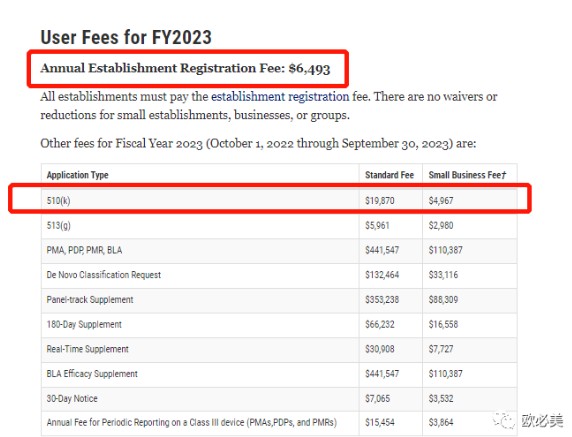The height and width of the screenshot is (437, 572).
Task: Select Annual Fee for Periodic Reporting row
Action: pyautogui.click(x=279, y=423)
